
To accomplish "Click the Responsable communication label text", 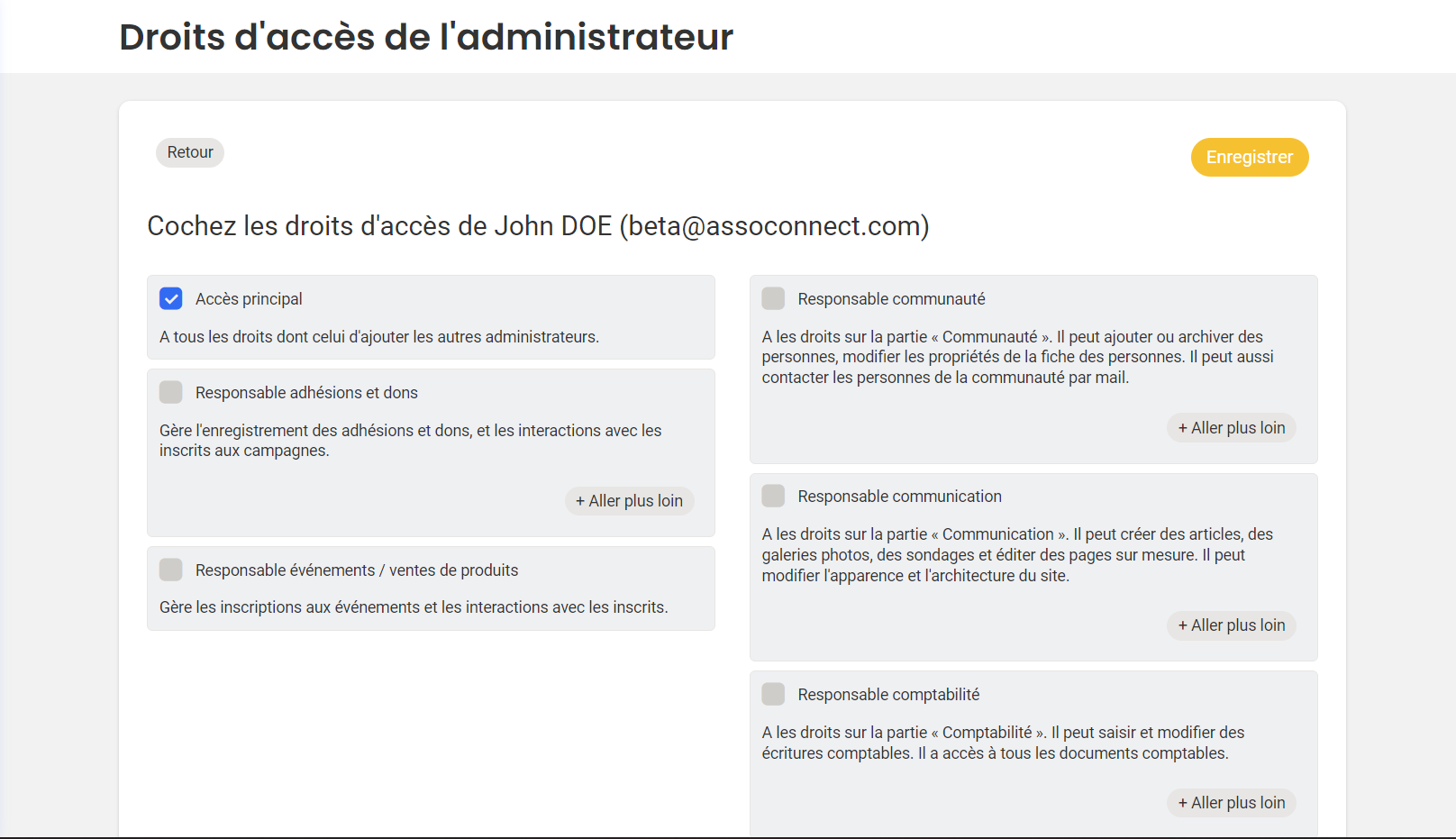I will click(x=899, y=497).
